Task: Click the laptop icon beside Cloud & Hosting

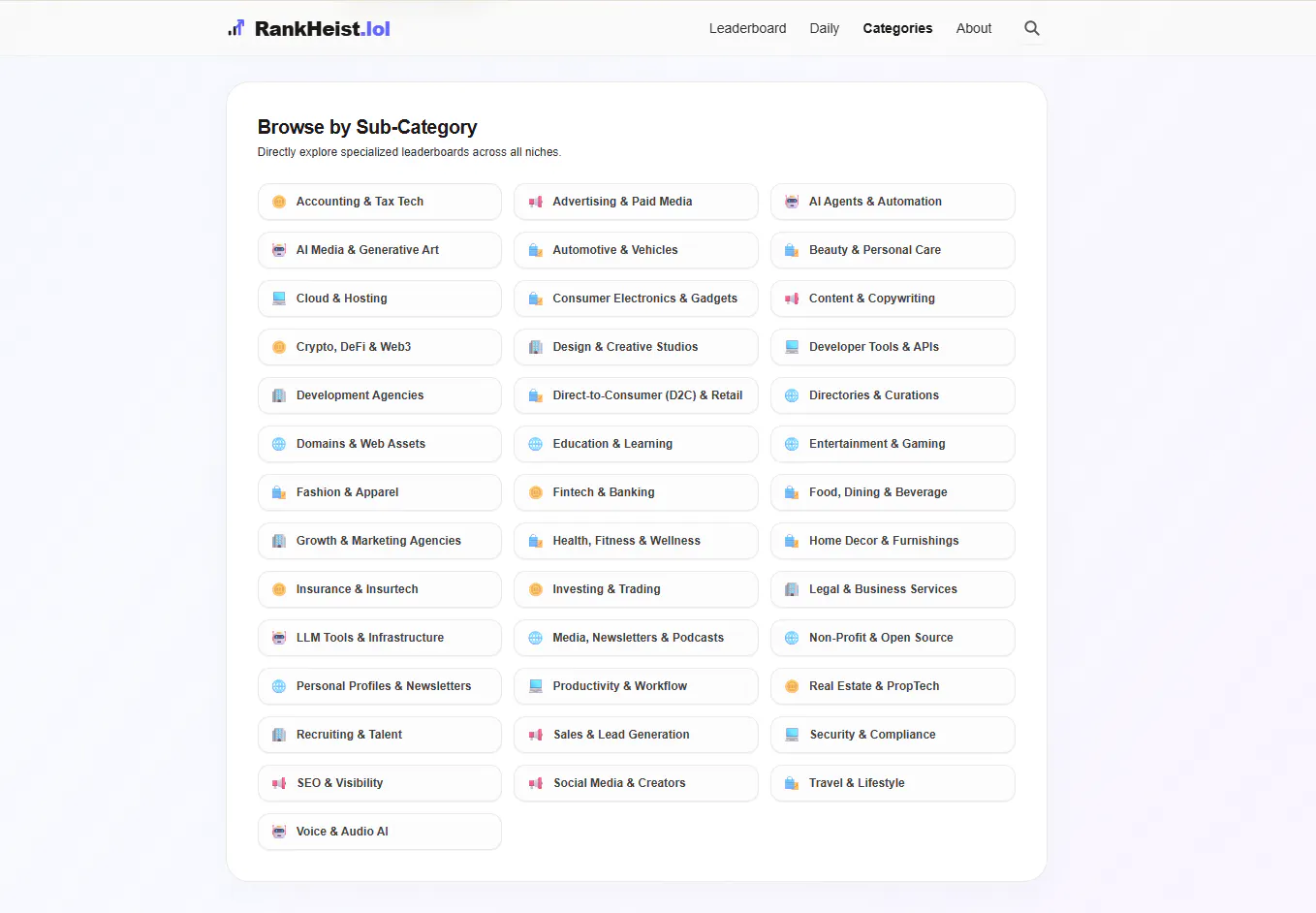Action: tap(279, 299)
